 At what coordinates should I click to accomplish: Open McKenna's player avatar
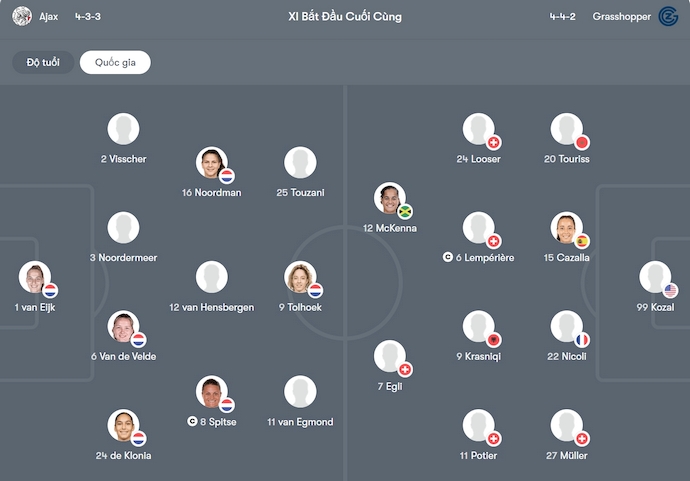391,198
